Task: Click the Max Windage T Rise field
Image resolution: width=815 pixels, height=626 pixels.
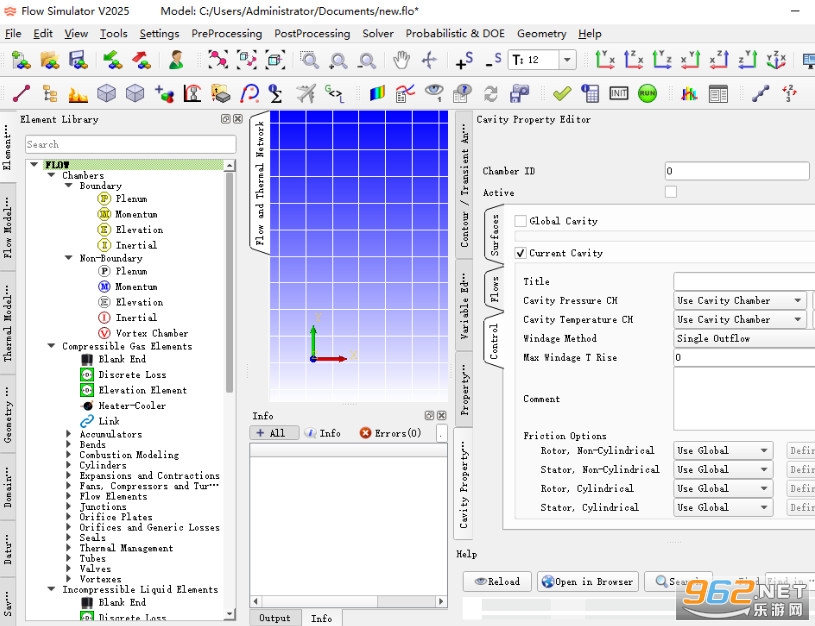Action: coord(744,358)
